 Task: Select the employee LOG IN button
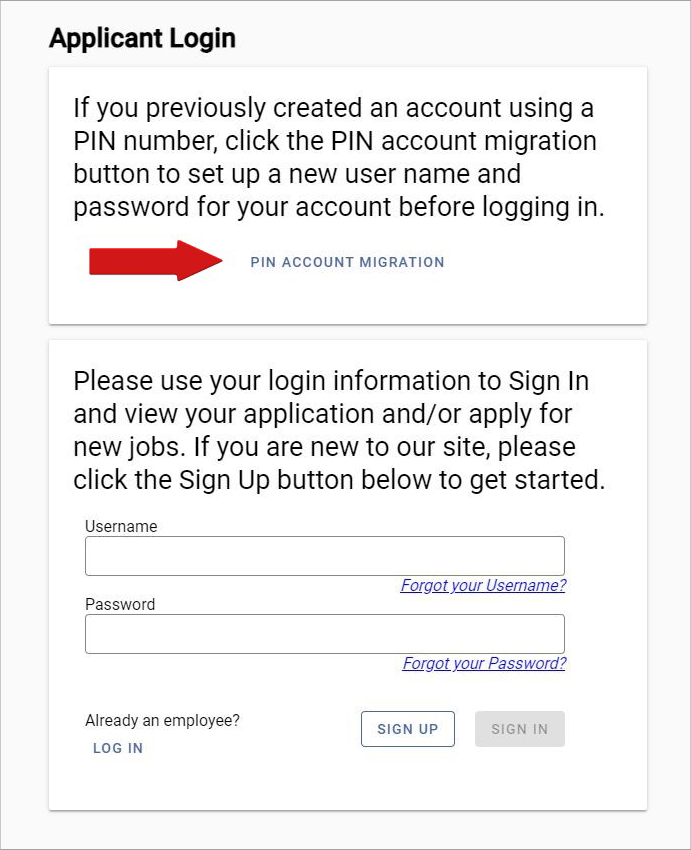118,748
